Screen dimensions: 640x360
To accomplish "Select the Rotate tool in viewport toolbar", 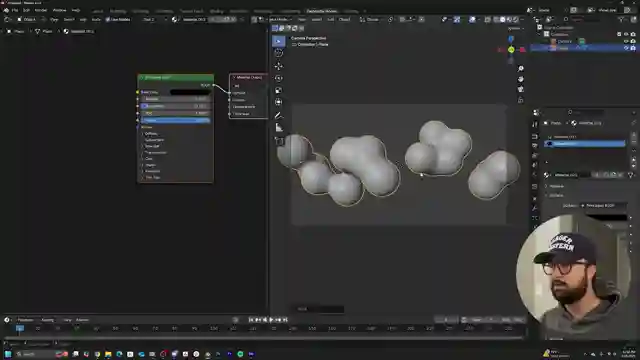I will coord(279,78).
